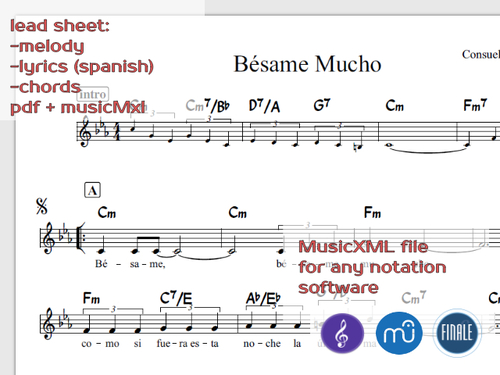Click the repeat start barline on second staff
500x375 pixels.
80,239
